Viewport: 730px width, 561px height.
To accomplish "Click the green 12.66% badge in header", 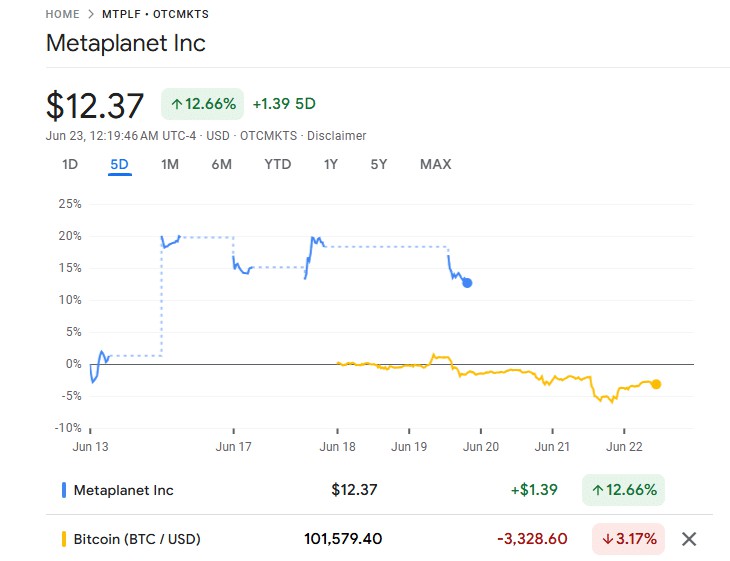I will coord(203,103).
